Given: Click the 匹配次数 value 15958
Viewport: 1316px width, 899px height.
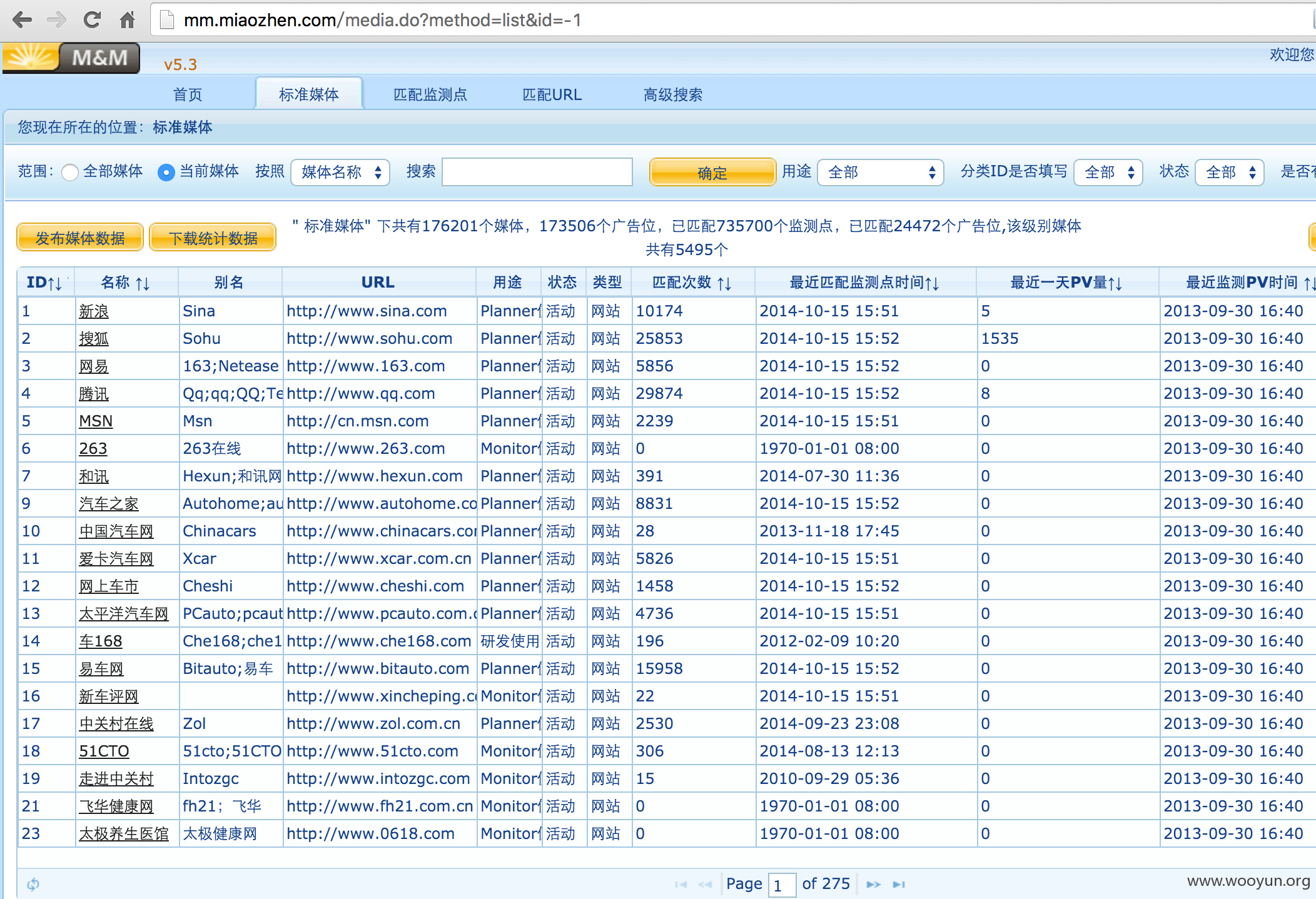Looking at the screenshot, I should [693, 668].
